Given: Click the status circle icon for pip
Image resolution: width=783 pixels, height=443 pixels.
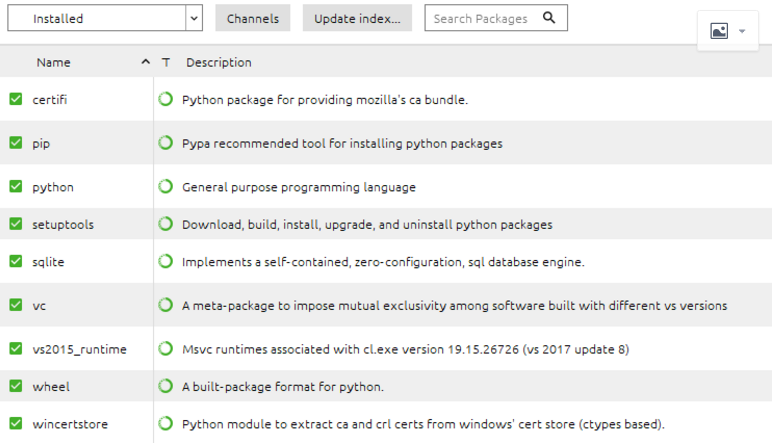Looking at the screenshot, I should [166, 143].
